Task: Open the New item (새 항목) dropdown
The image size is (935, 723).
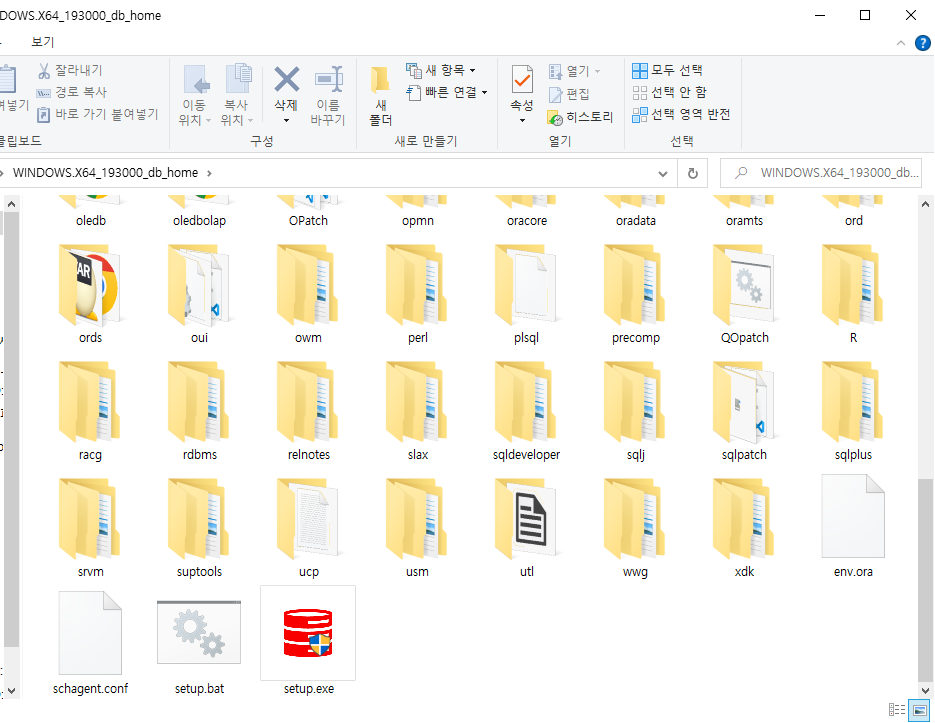Action: point(441,70)
